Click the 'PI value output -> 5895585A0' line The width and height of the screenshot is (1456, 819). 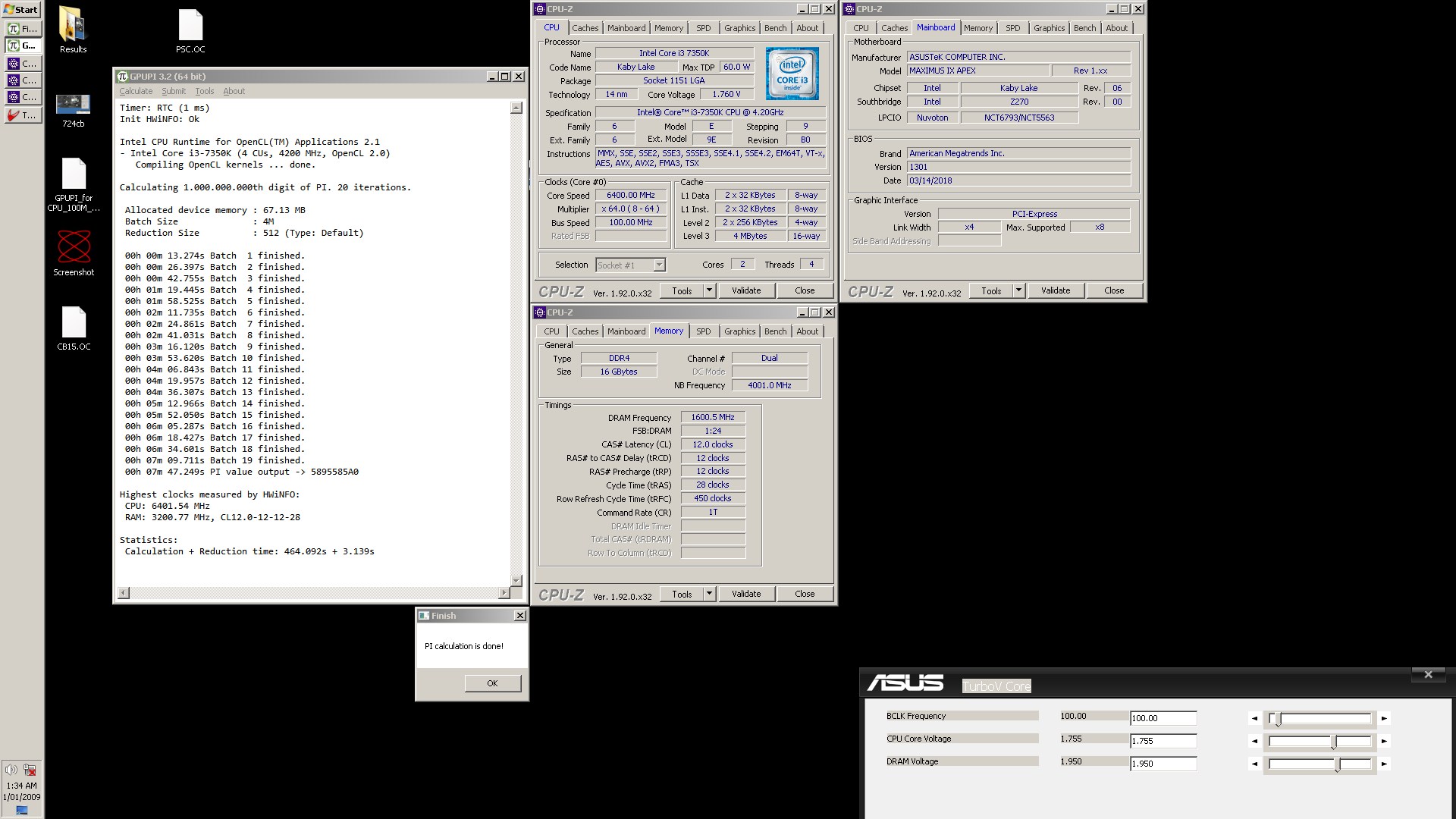pyautogui.click(x=242, y=472)
